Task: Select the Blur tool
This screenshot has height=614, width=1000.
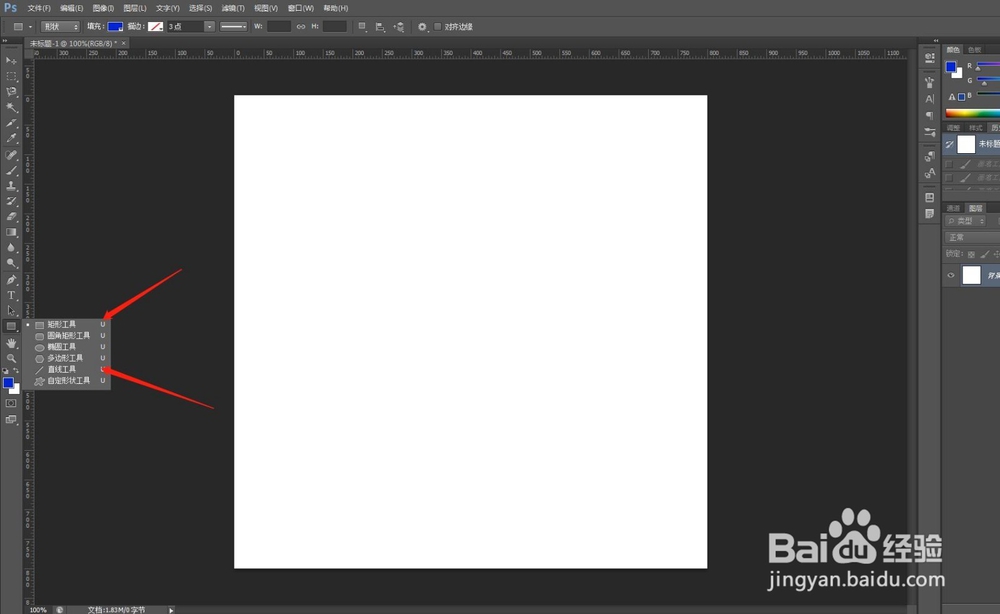Action: (11, 247)
